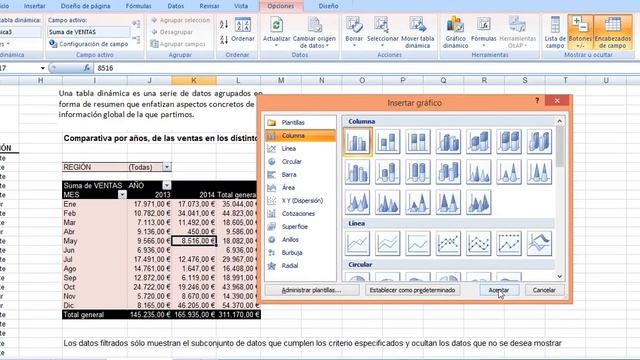Click scroll-up arrow in chart gallery
This screenshot has height=360, width=640.
[x=559, y=121]
